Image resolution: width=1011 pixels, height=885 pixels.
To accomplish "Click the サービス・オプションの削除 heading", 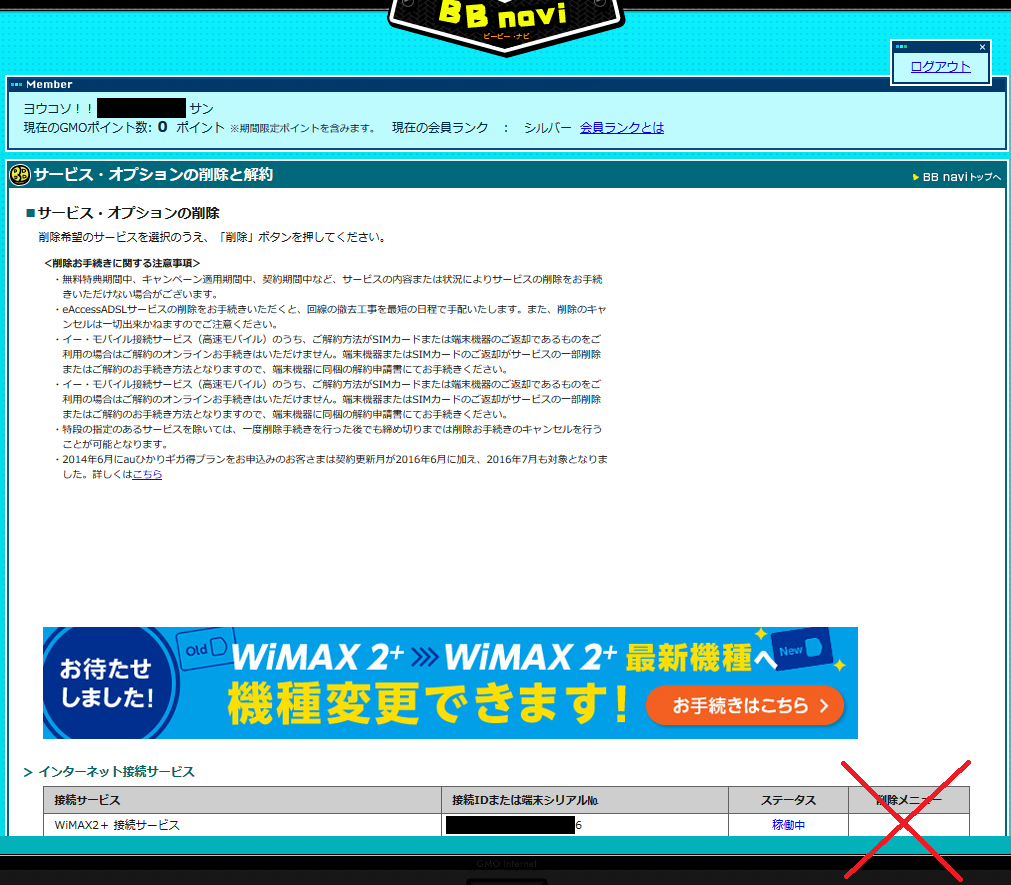I will pos(128,213).
